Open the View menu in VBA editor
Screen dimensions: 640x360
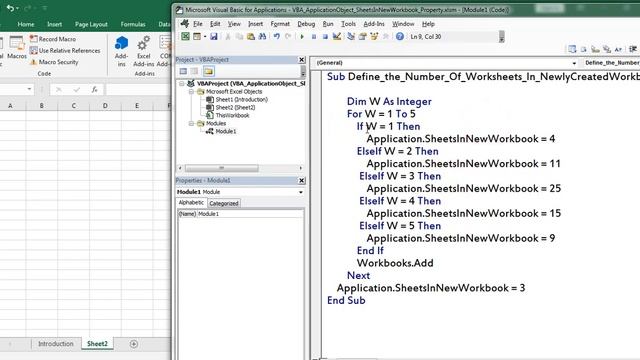(234, 24)
